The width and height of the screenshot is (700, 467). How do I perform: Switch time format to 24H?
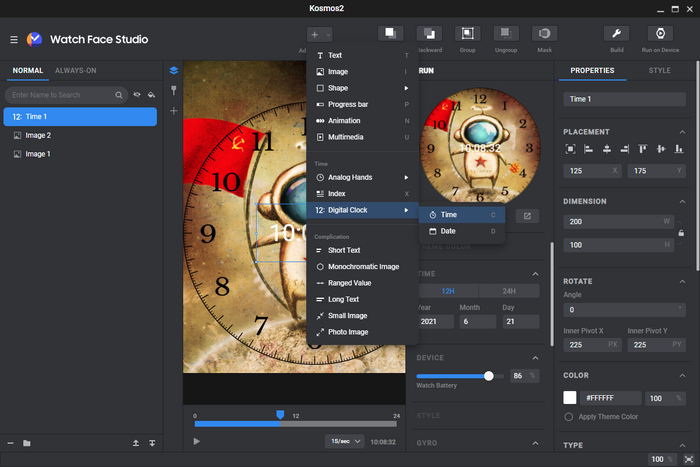511,291
